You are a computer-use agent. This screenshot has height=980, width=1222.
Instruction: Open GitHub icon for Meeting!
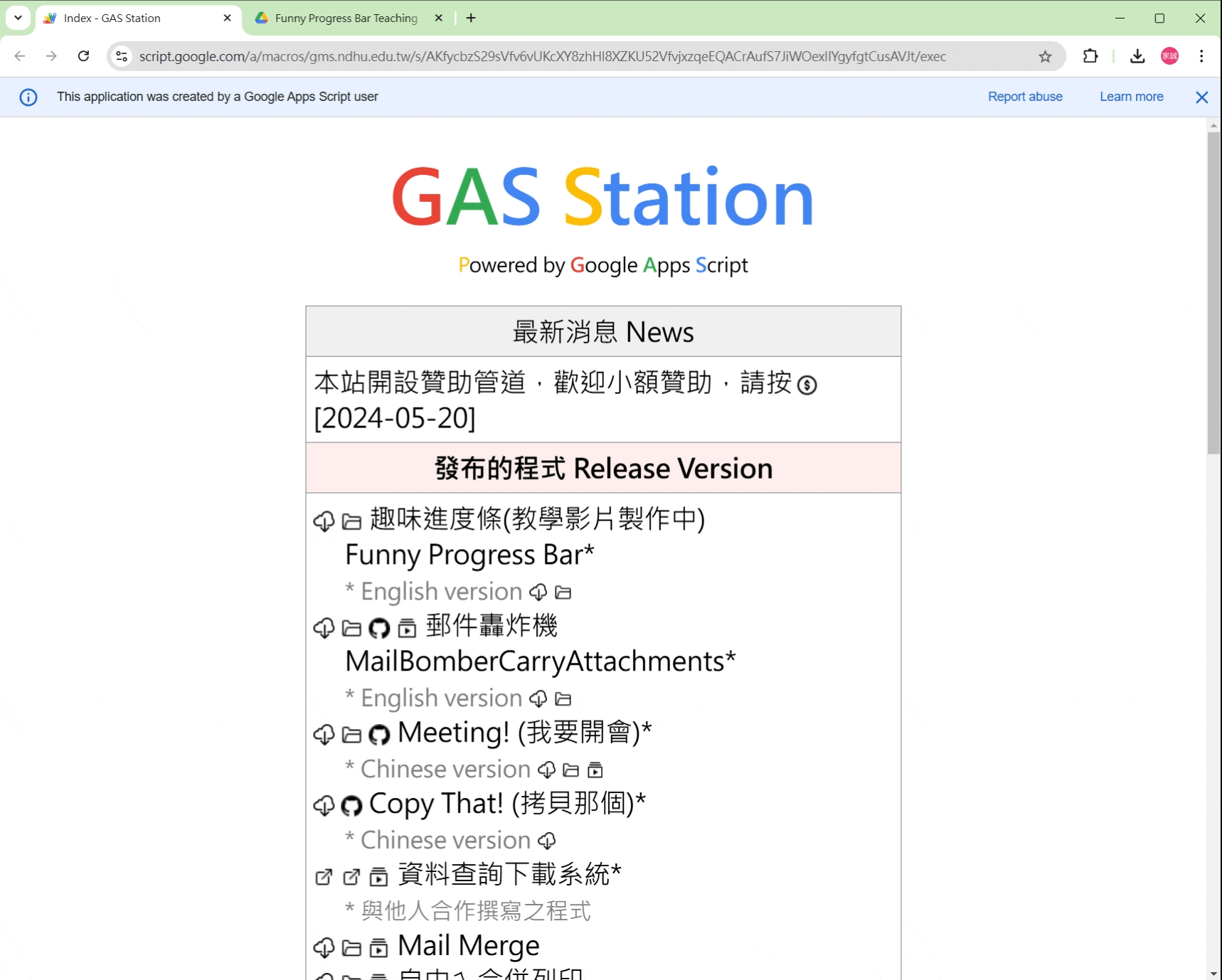click(x=379, y=735)
